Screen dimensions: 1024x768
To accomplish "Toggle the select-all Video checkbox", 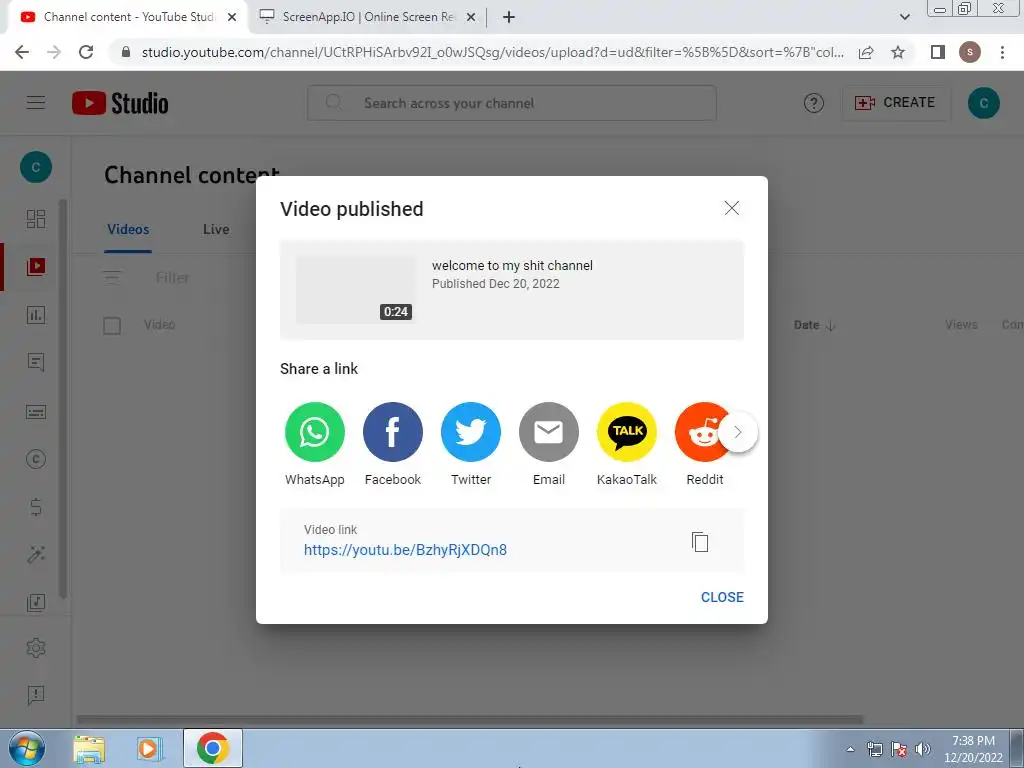I will click(x=112, y=325).
